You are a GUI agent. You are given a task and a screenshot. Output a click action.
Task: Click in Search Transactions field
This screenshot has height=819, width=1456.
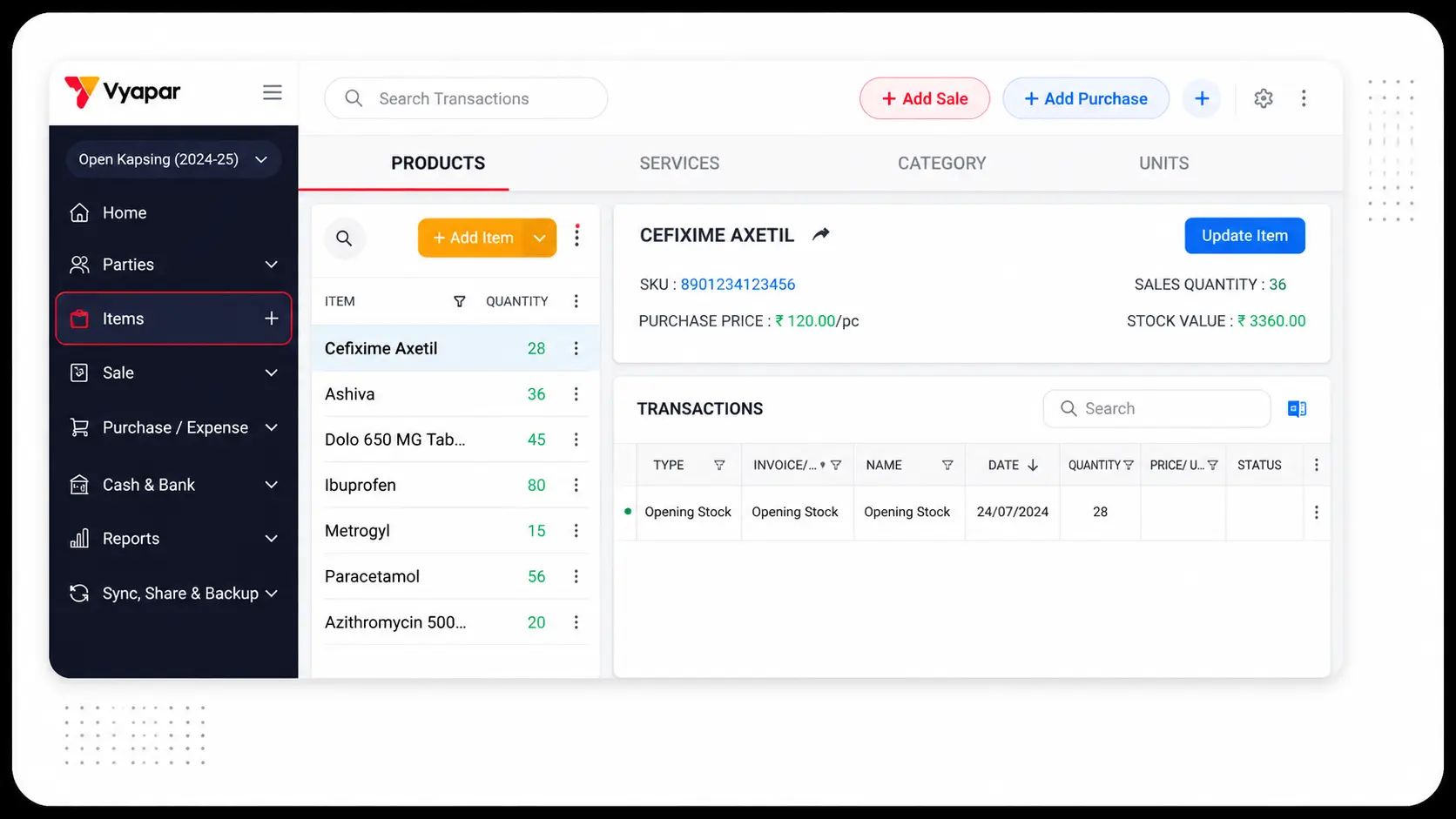pos(466,98)
